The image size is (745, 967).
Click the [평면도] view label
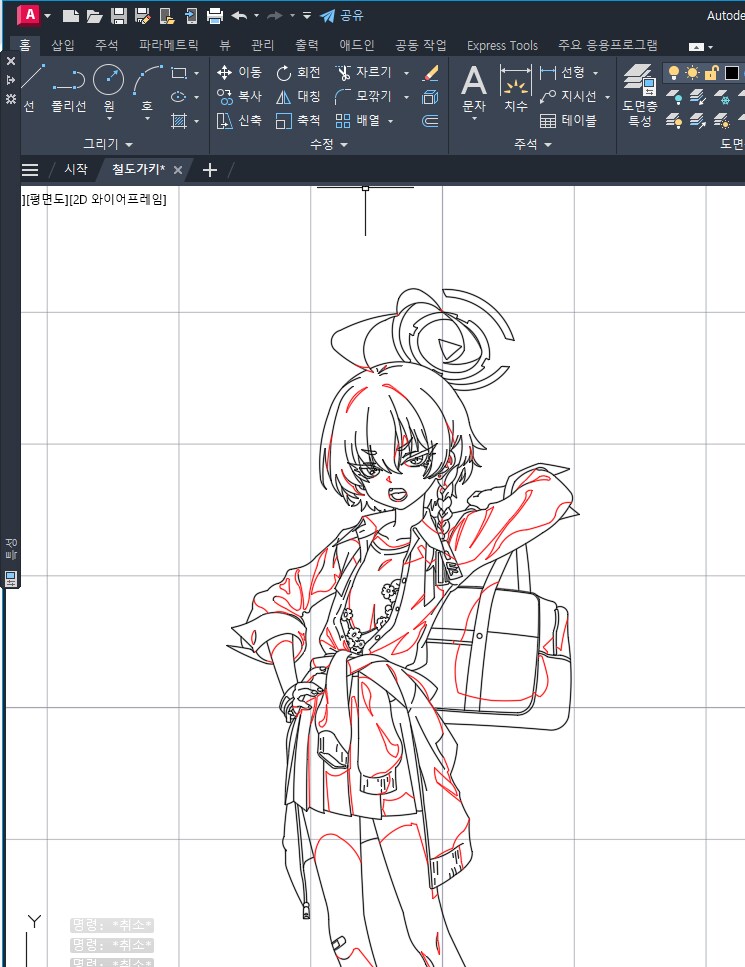pyautogui.click(x=47, y=199)
